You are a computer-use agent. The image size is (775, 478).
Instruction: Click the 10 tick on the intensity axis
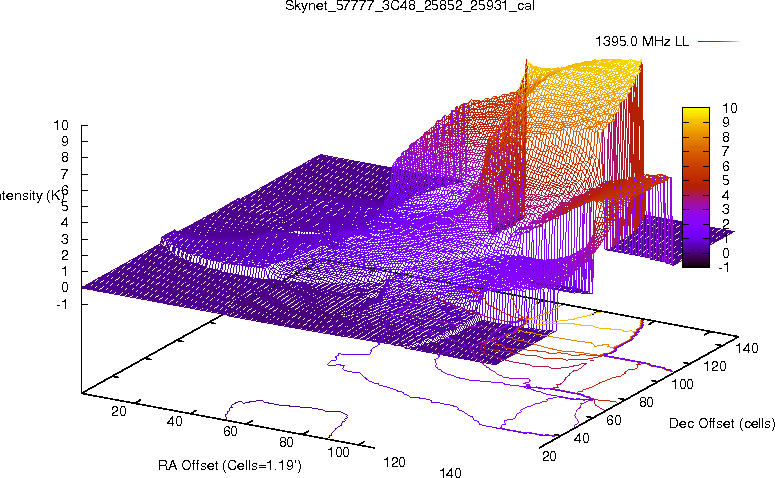pos(61,126)
